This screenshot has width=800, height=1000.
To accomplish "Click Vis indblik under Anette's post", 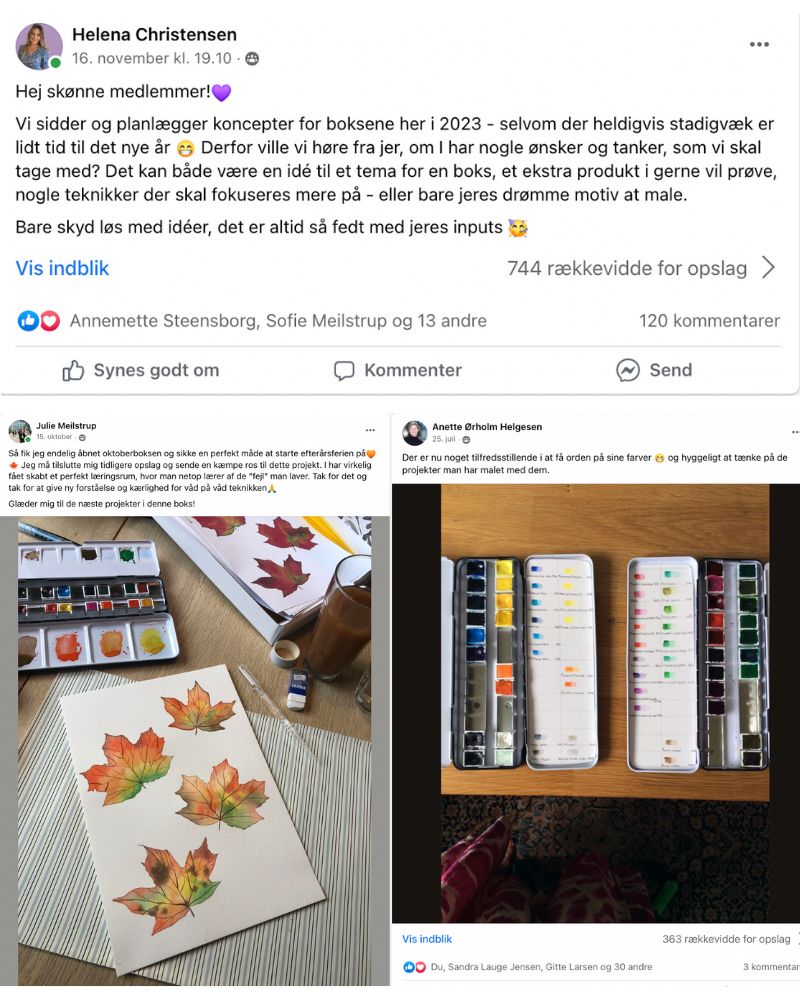I will 427,939.
